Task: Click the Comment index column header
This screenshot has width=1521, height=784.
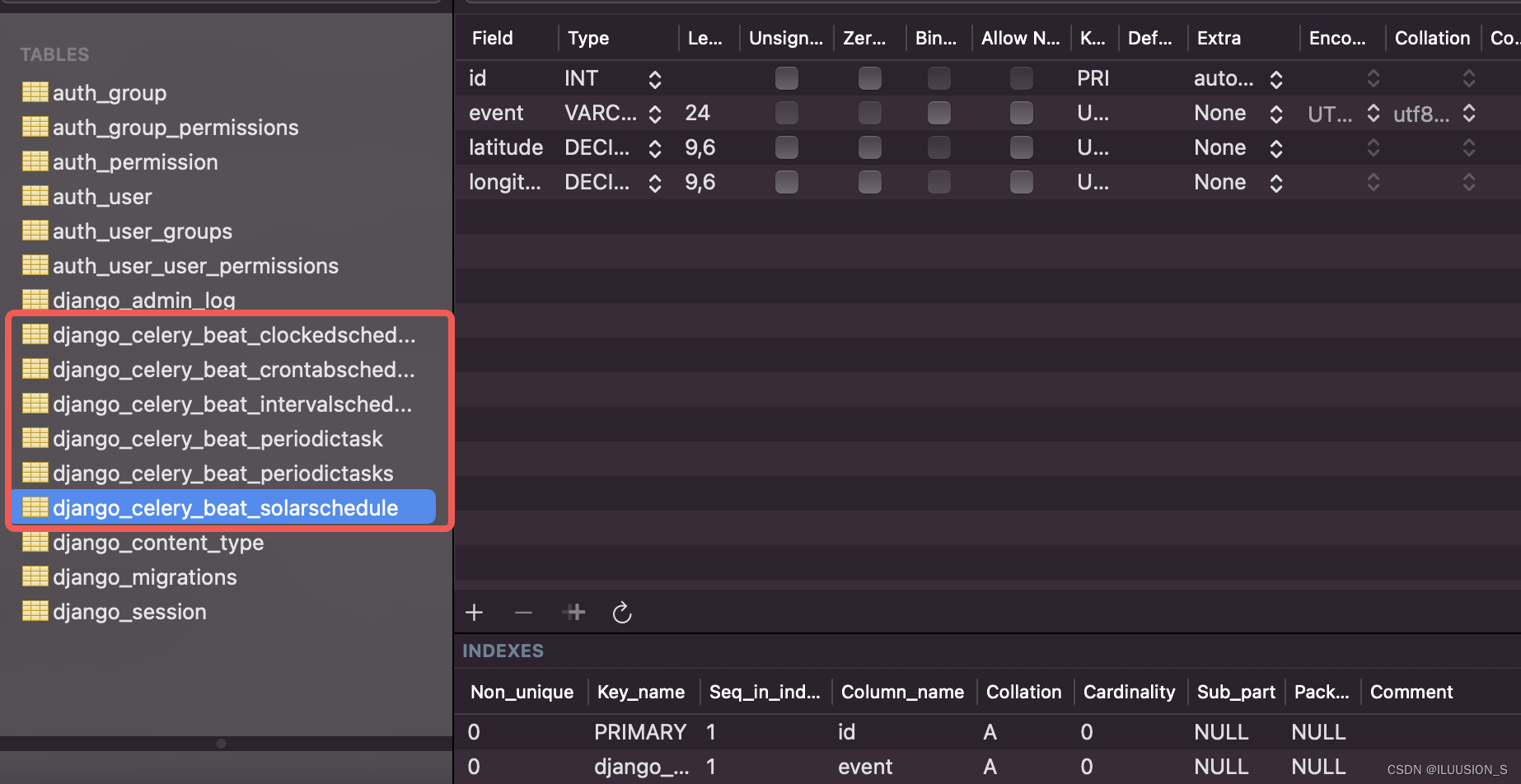Action: point(1411,692)
